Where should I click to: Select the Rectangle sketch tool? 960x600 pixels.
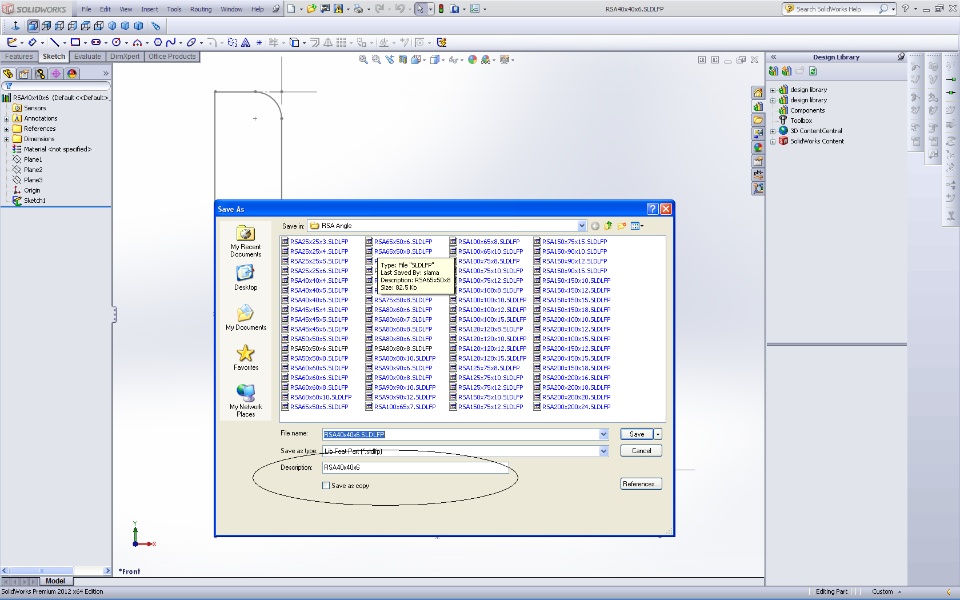coord(75,42)
